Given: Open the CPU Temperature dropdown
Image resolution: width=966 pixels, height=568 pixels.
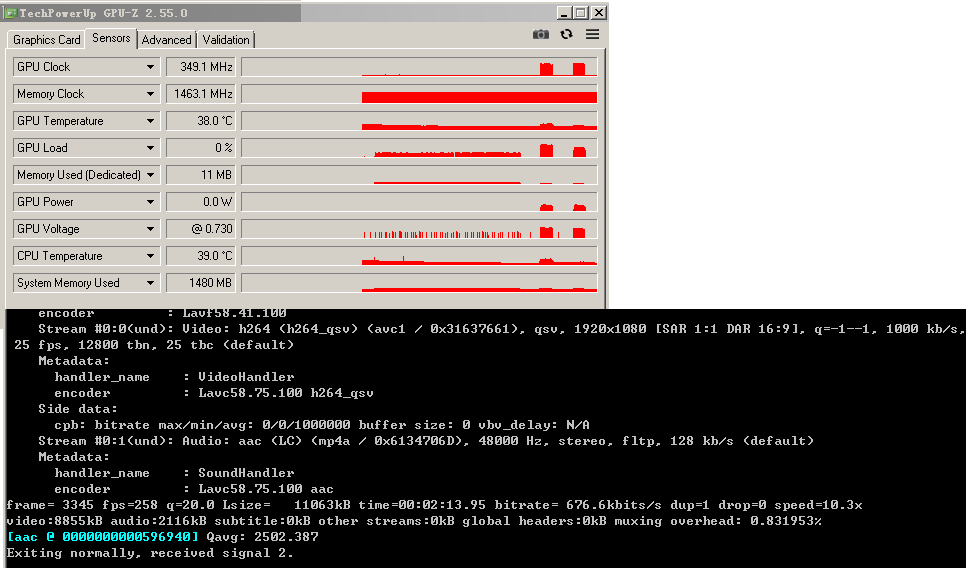Looking at the screenshot, I should [150, 256].
